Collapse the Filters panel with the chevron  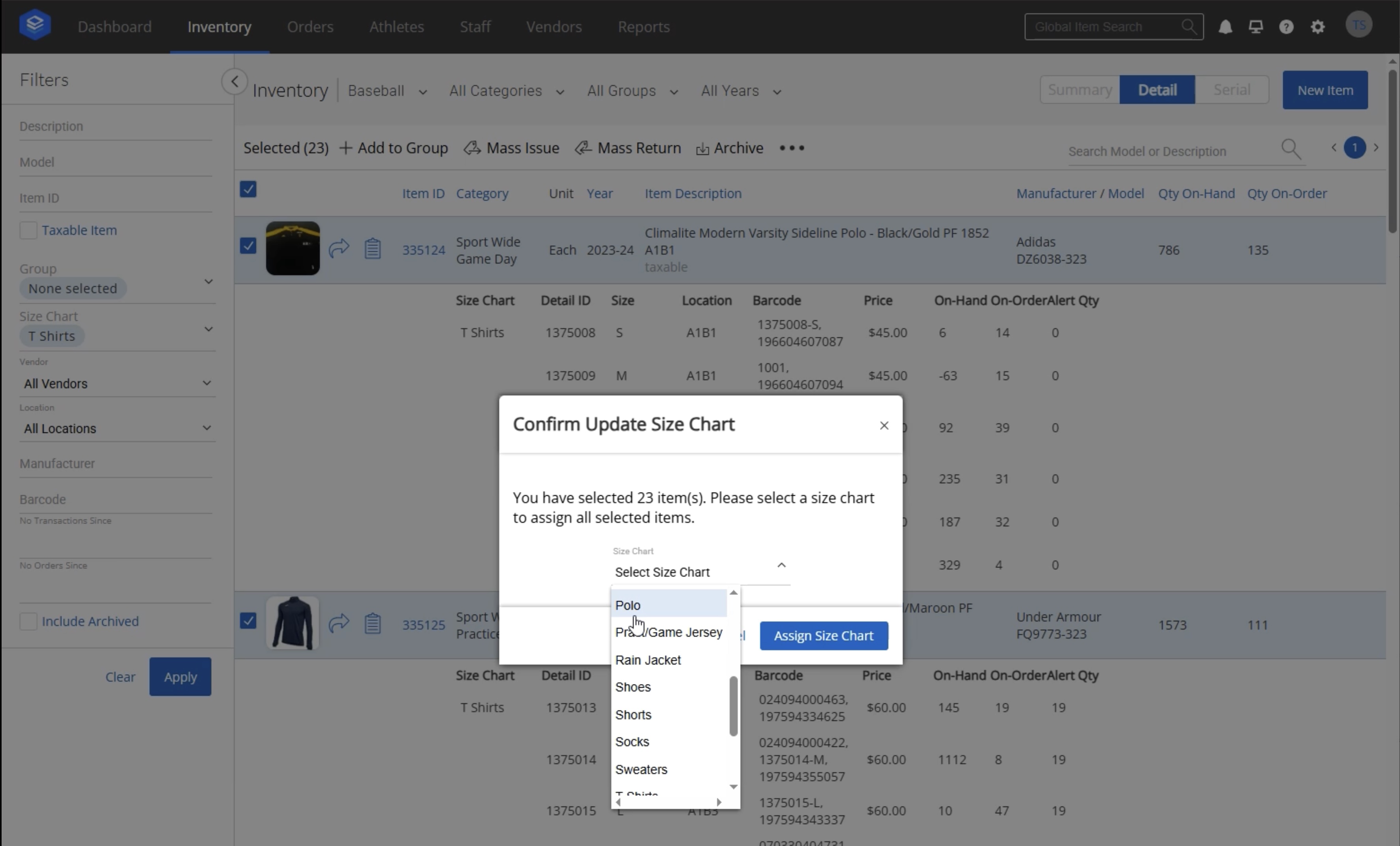coord(234,81)
